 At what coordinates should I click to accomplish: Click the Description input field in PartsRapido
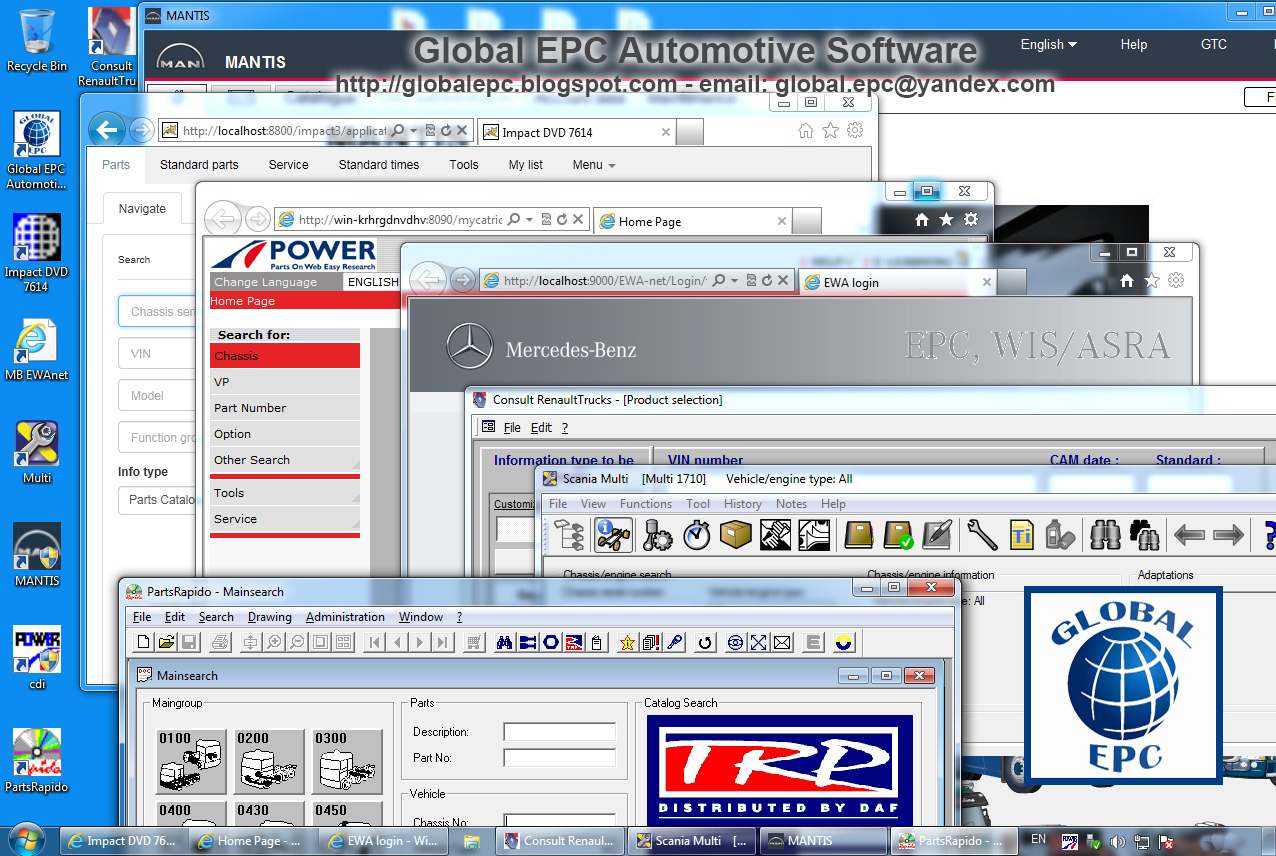(560, 732)
